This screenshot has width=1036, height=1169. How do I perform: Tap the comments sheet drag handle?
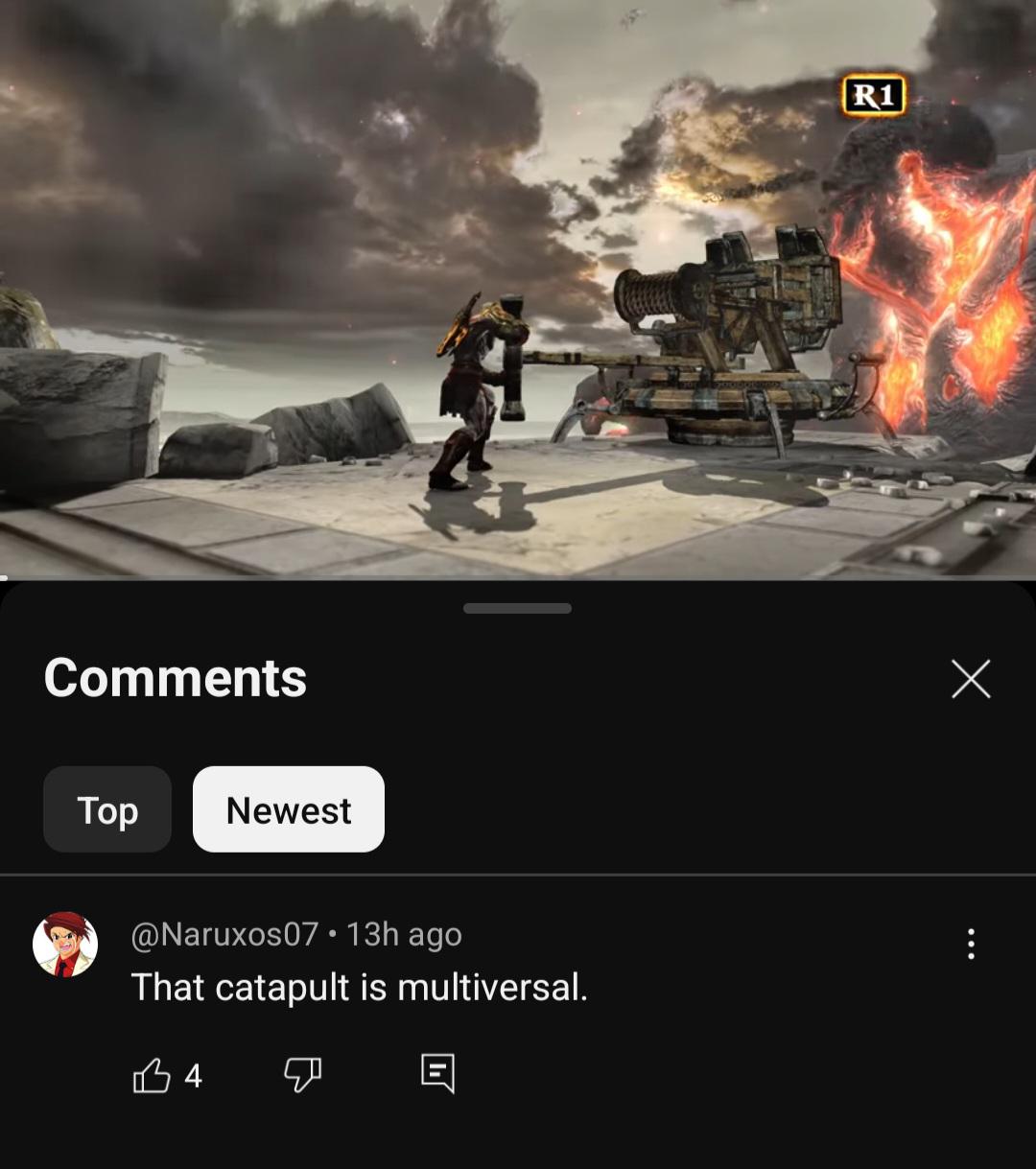coord(517,608)
